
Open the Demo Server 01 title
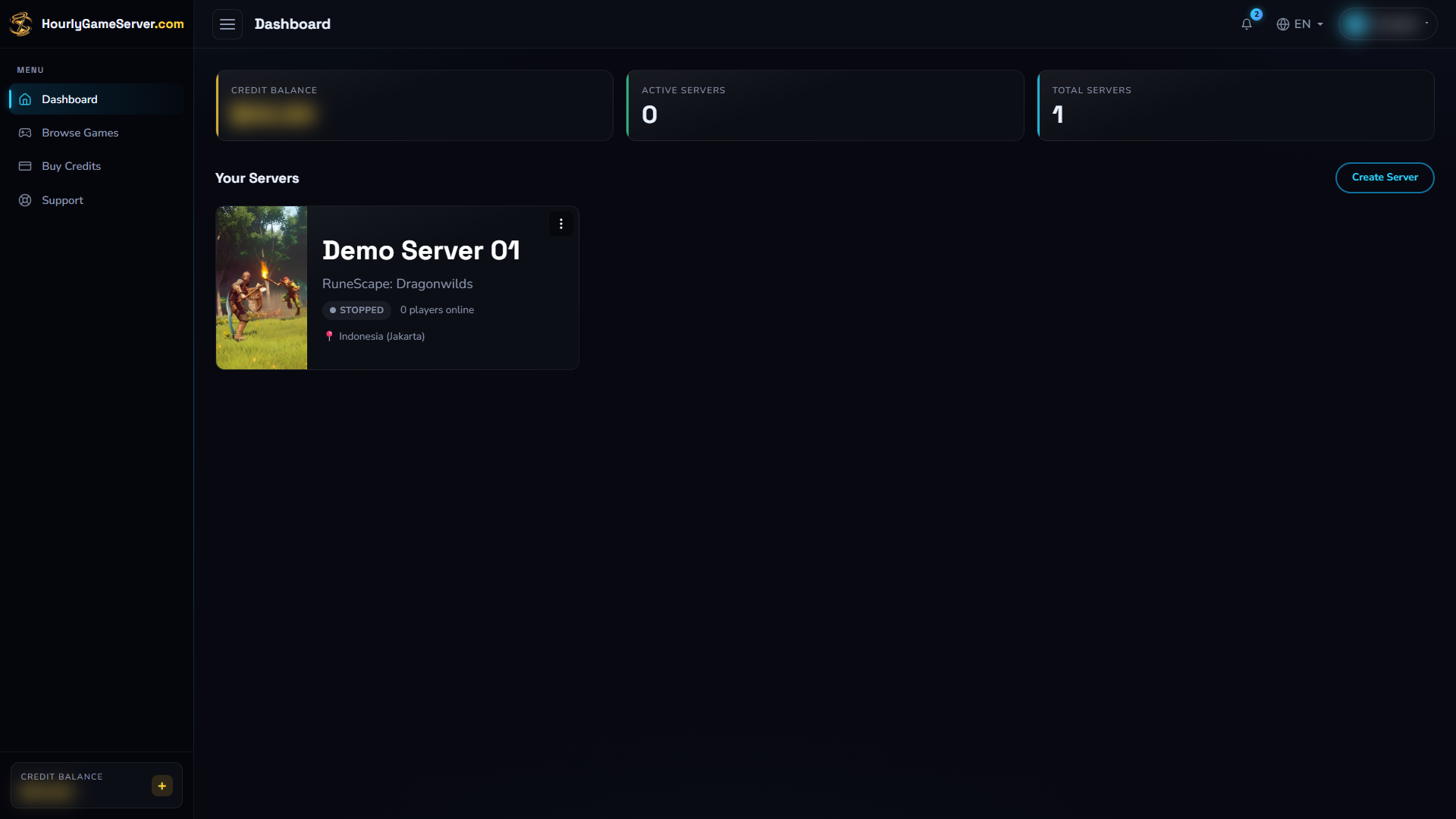point(421,251)
